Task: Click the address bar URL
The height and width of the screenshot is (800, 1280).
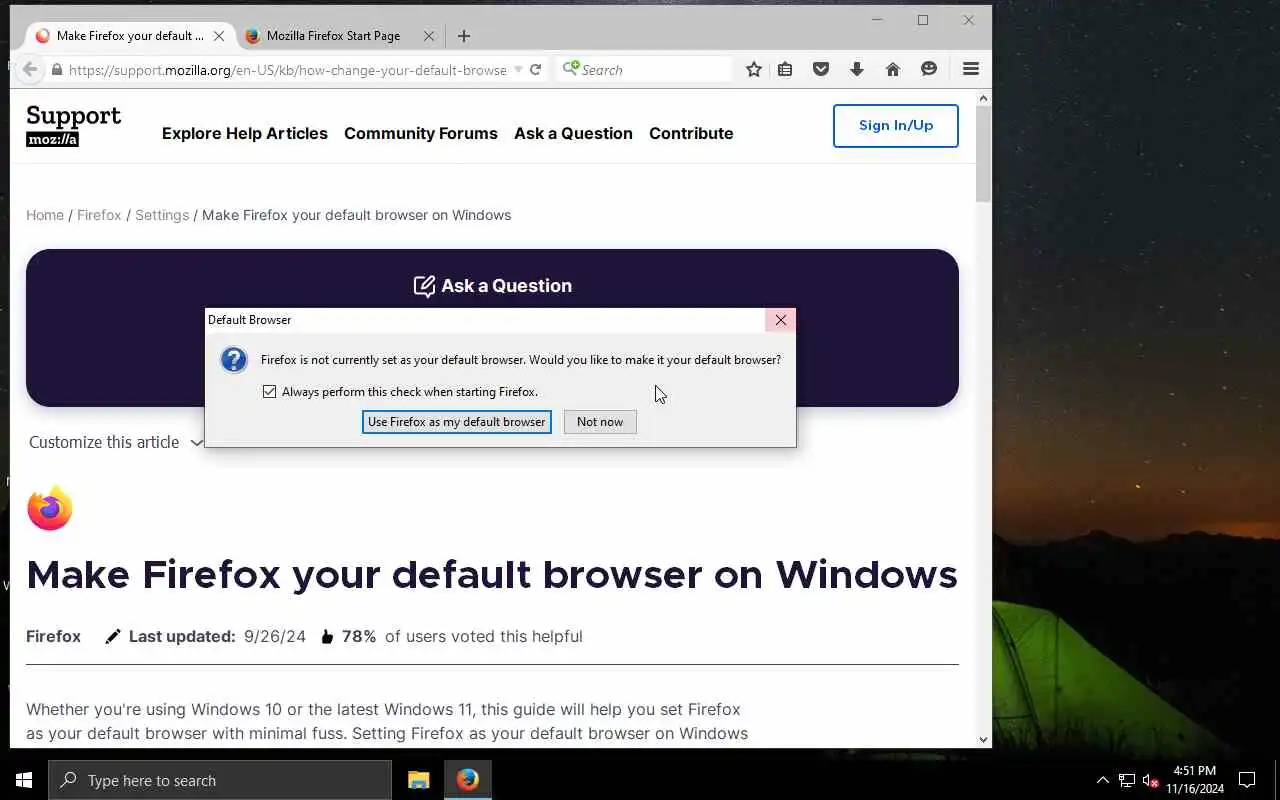Action: click(x=288, y=70)
